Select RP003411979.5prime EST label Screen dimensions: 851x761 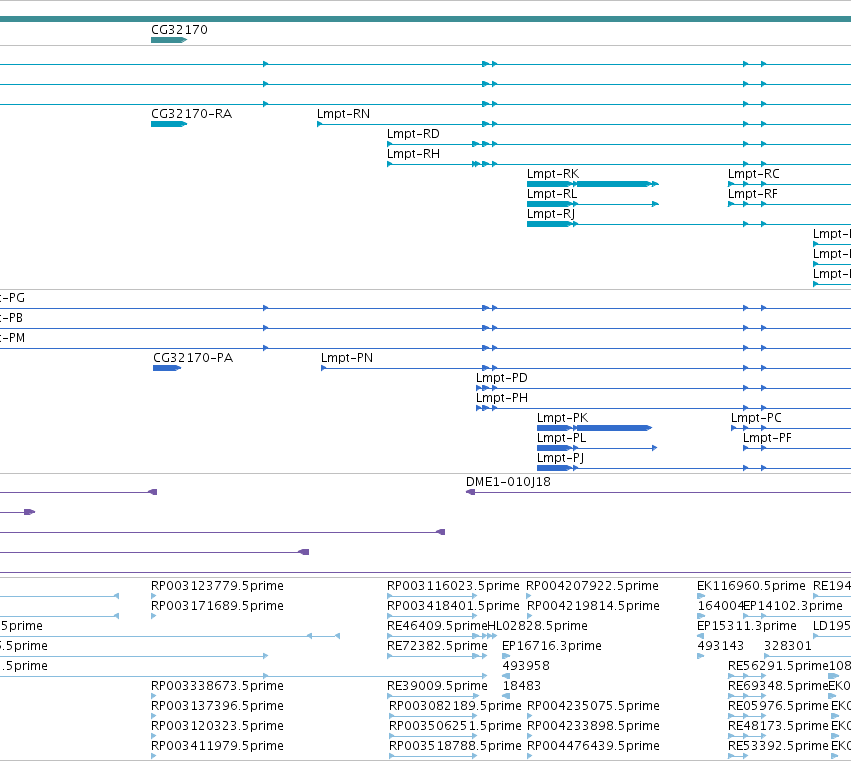pyautogui.click(x=217, y=746)
